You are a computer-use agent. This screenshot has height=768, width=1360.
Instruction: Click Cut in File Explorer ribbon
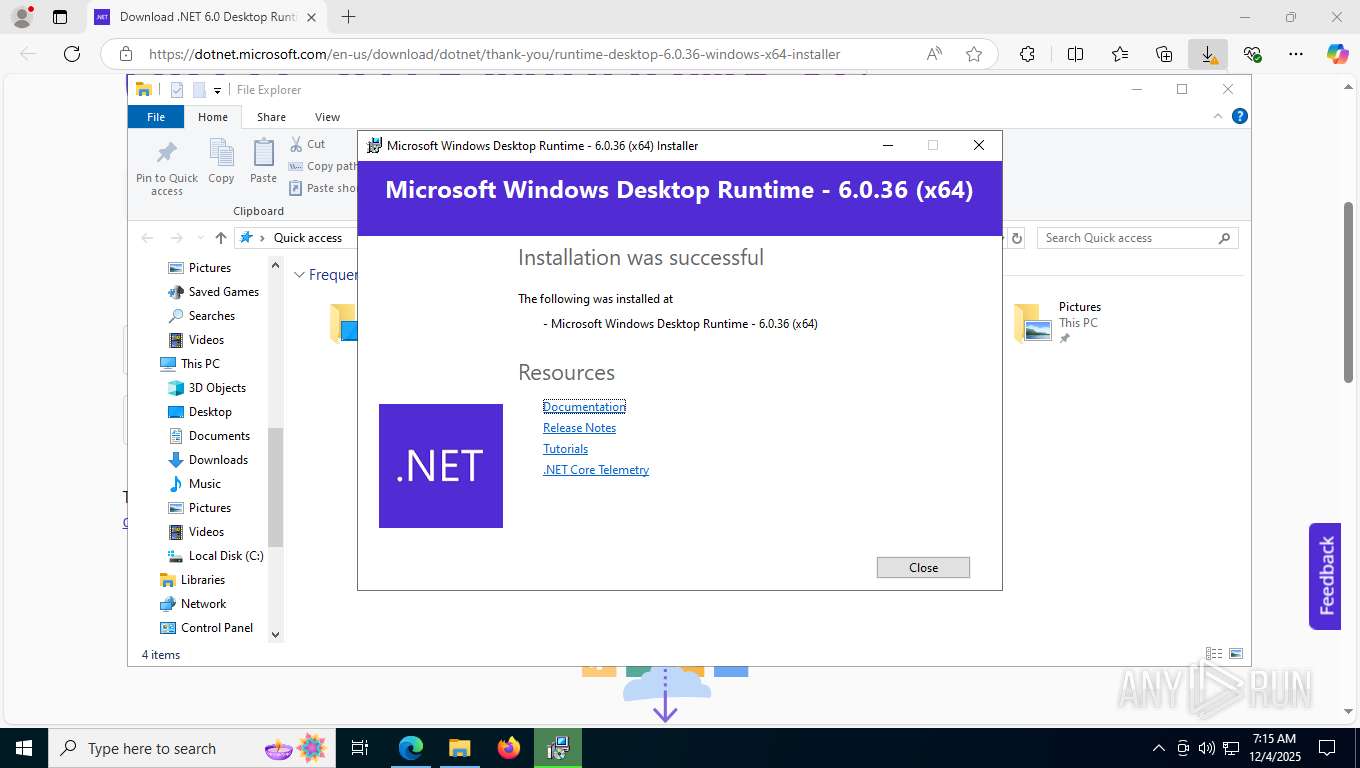(x=307, y=144)
